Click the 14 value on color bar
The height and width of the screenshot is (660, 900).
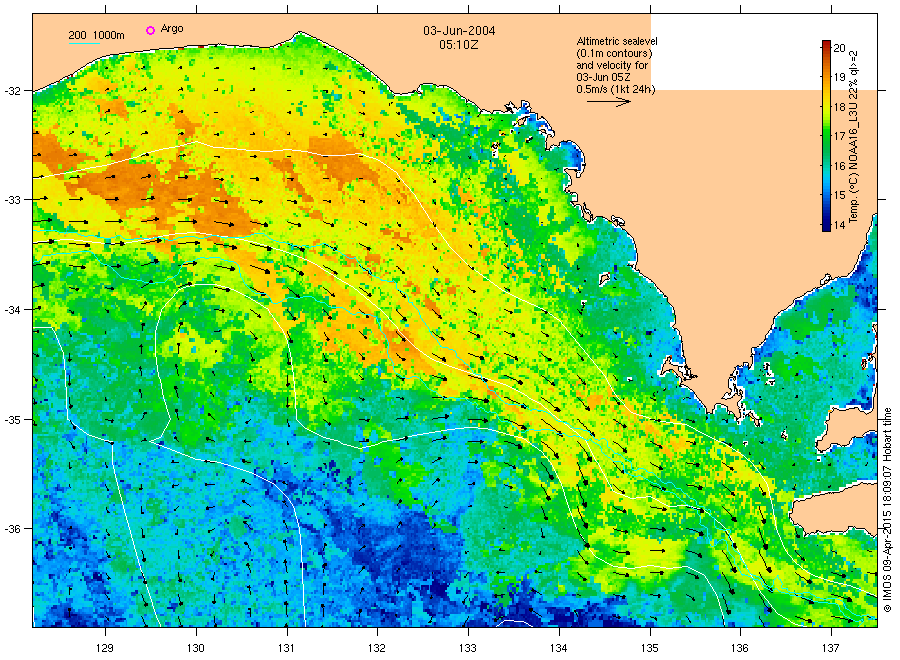[x=839, y=225]
